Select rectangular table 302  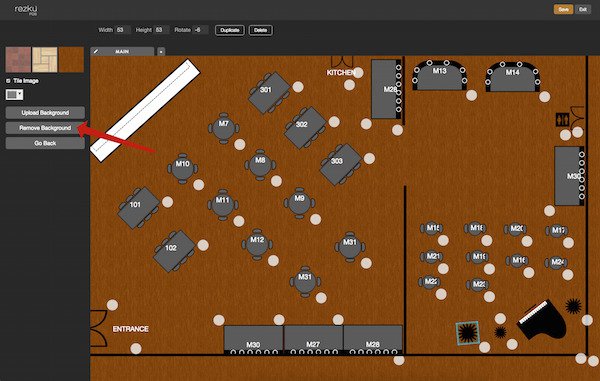(305, 127)
